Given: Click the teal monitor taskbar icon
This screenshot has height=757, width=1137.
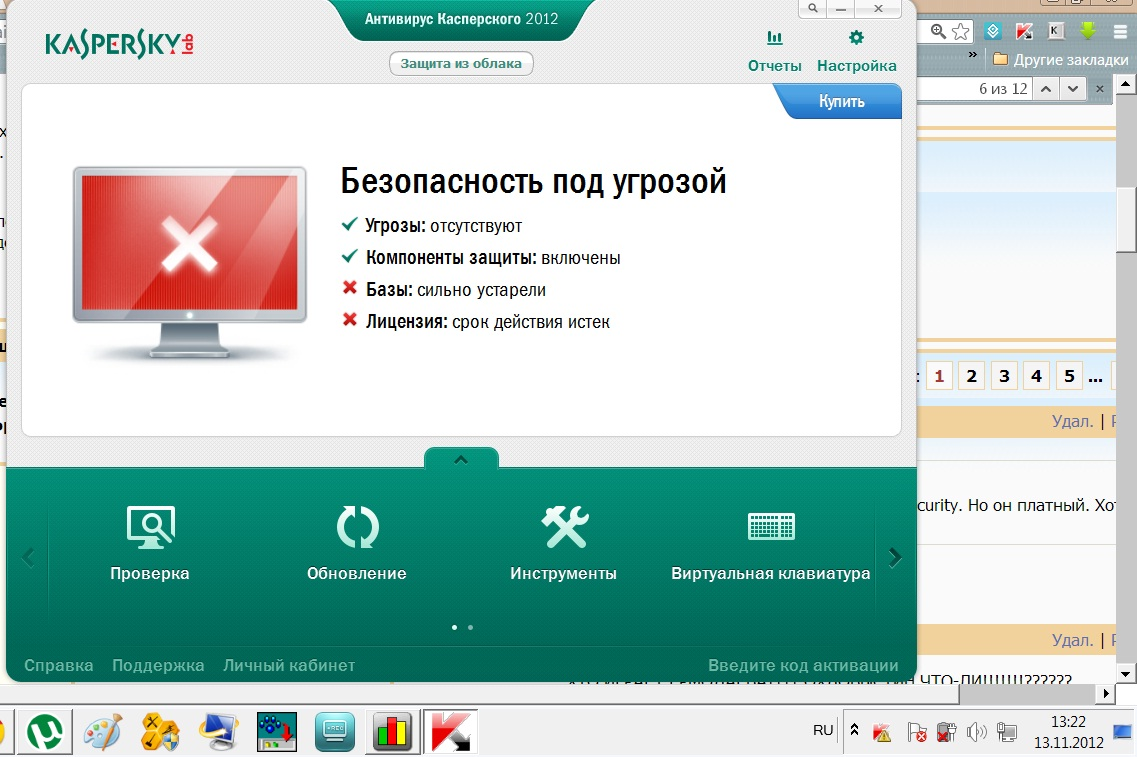Looking at the screenshot, I should 334,733.
